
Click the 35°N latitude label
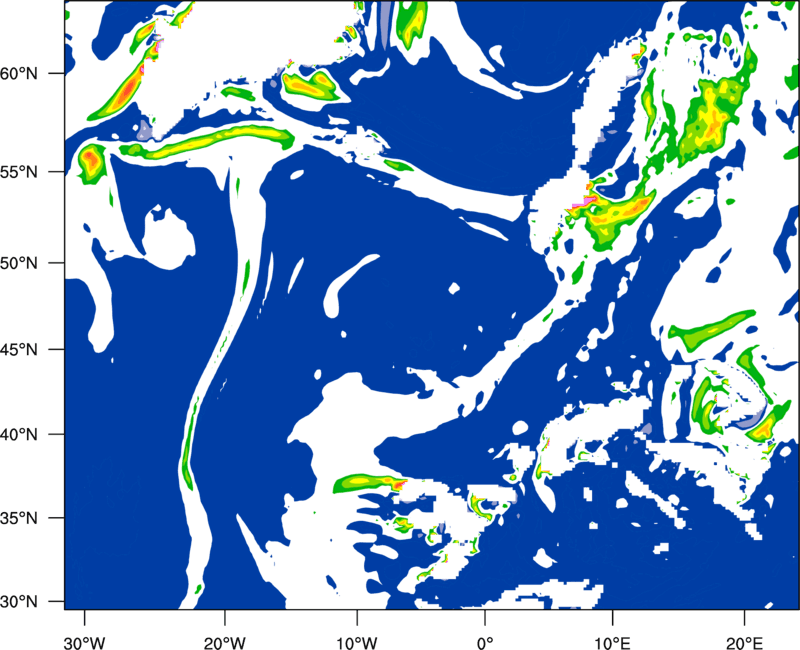(20, 518)
